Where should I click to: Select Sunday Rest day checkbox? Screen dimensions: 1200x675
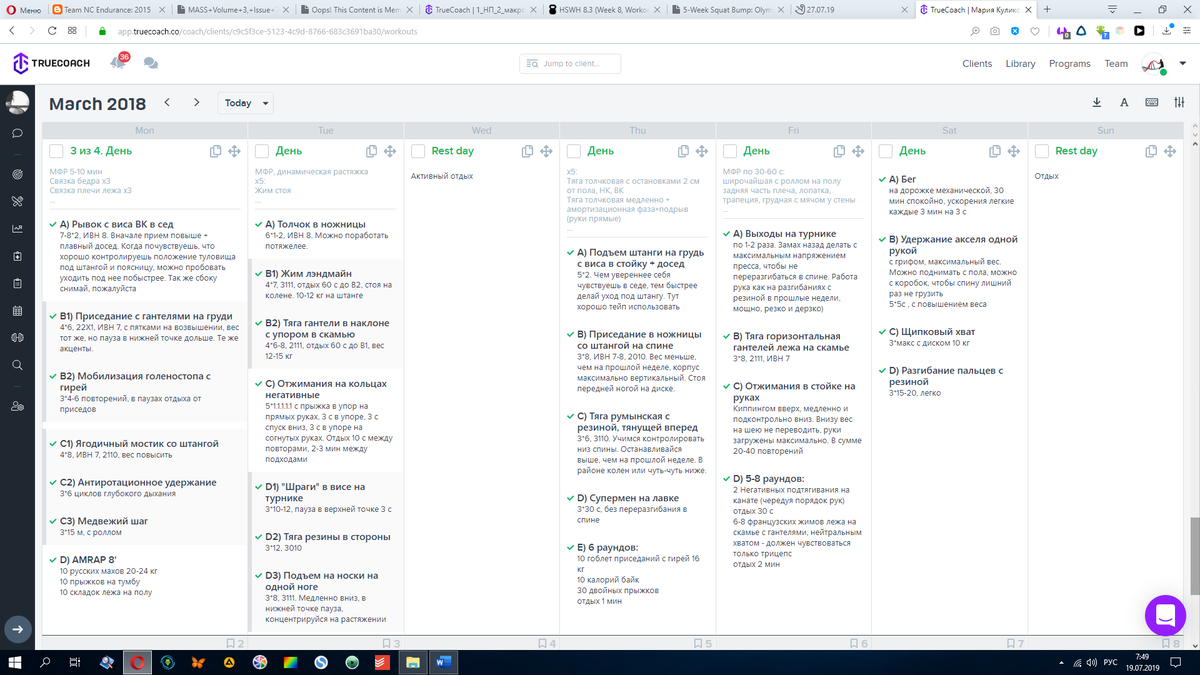coord(1042,151)
